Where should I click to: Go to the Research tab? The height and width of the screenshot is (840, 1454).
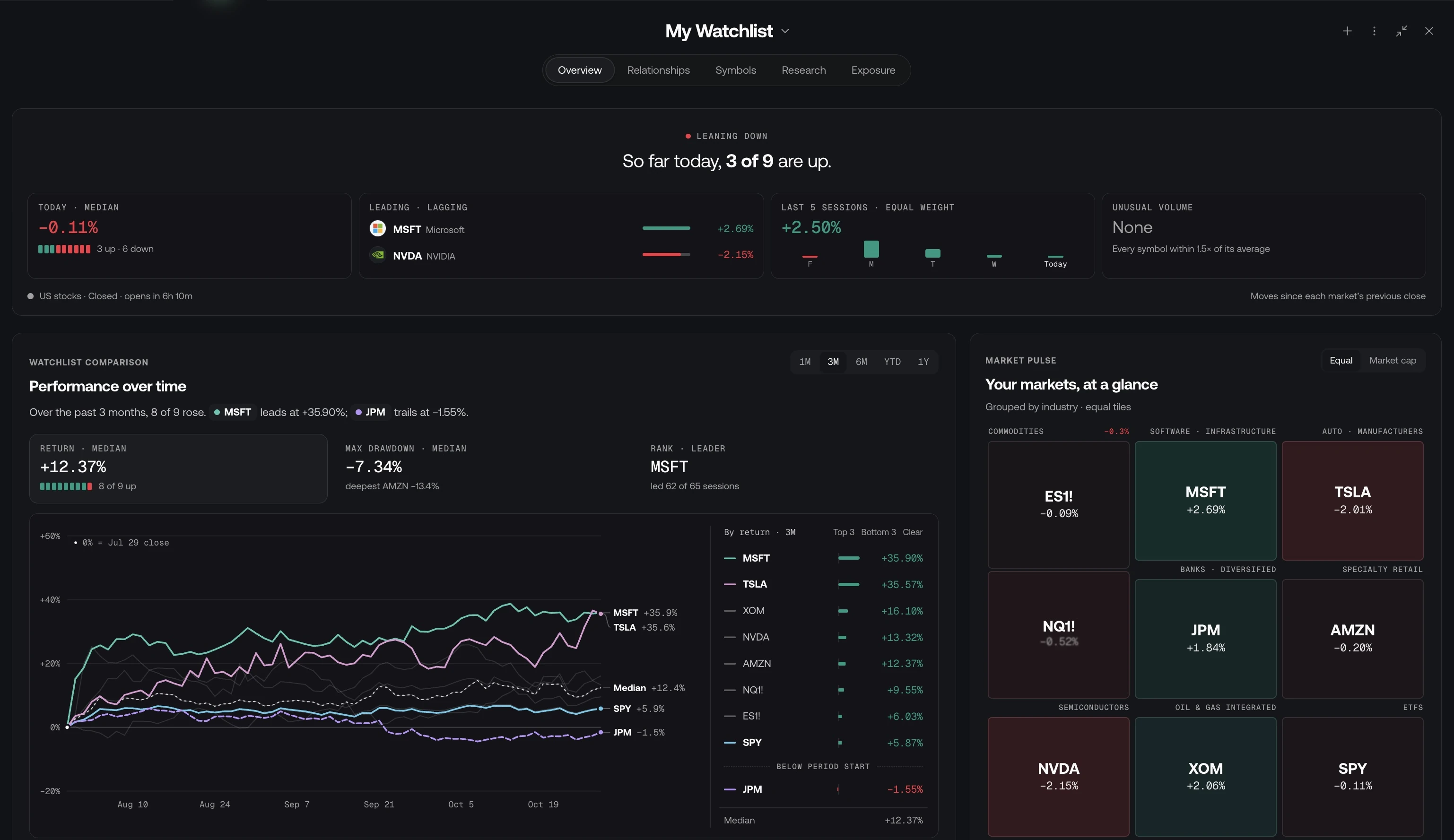point(803,70)
